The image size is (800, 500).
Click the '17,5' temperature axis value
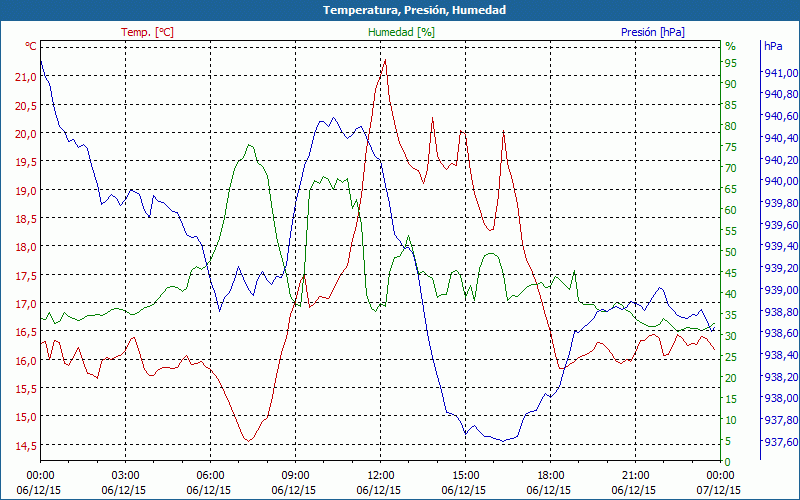27,276
